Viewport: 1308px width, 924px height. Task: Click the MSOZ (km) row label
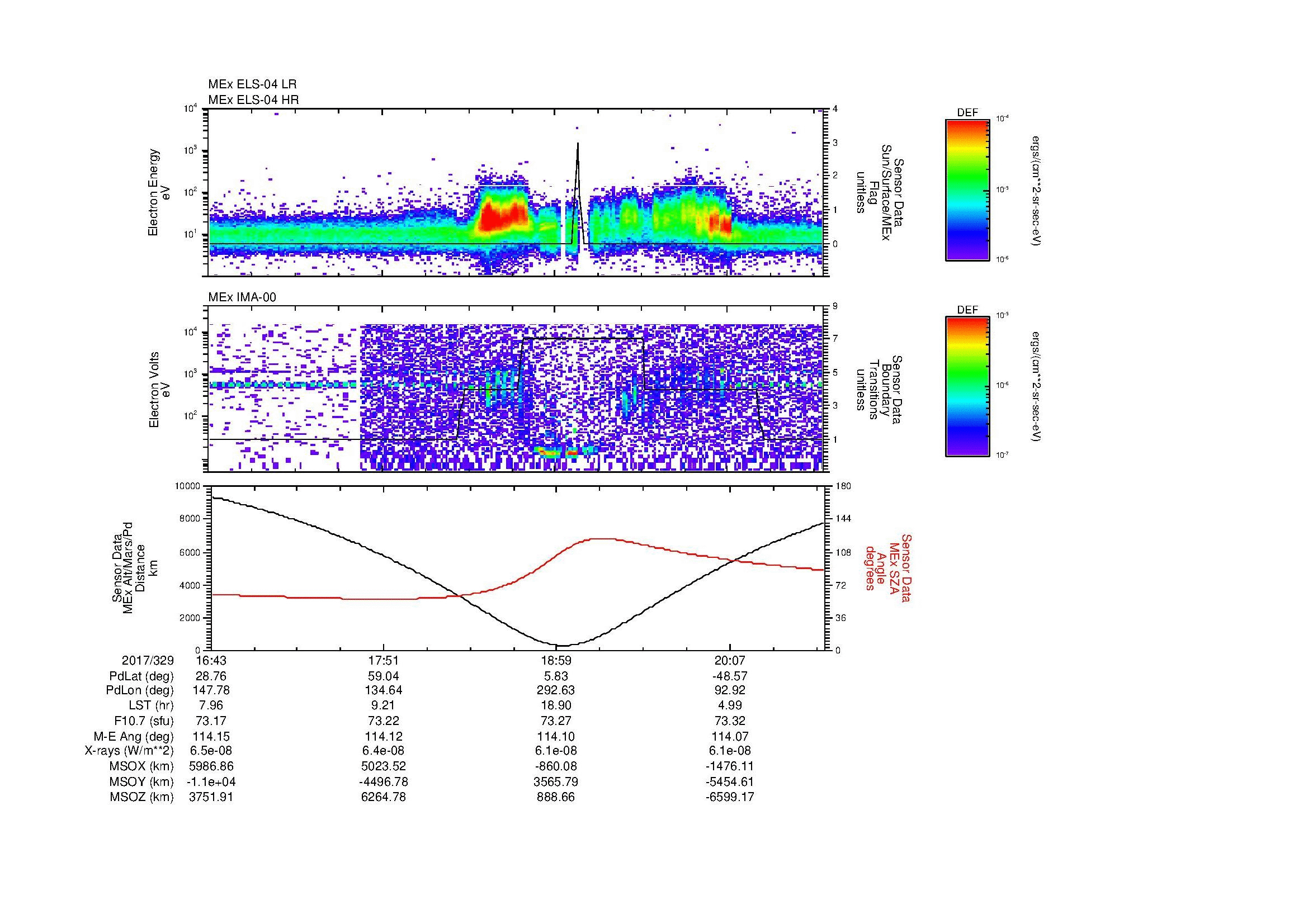point(141,797)
